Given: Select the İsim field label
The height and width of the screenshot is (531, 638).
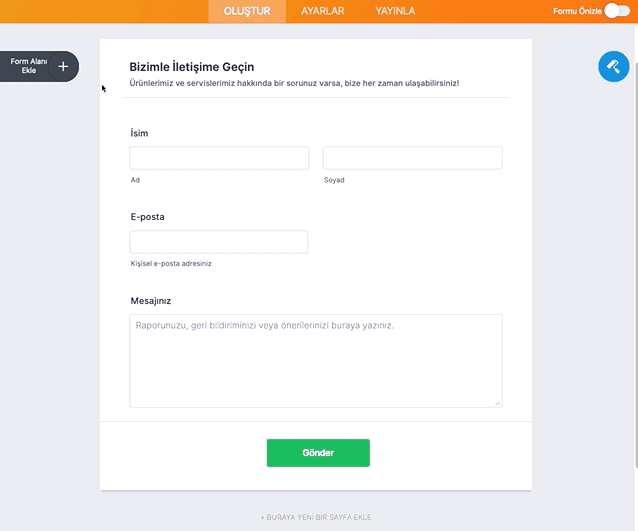Looking at the screenshot, I should tap(139, 133).
